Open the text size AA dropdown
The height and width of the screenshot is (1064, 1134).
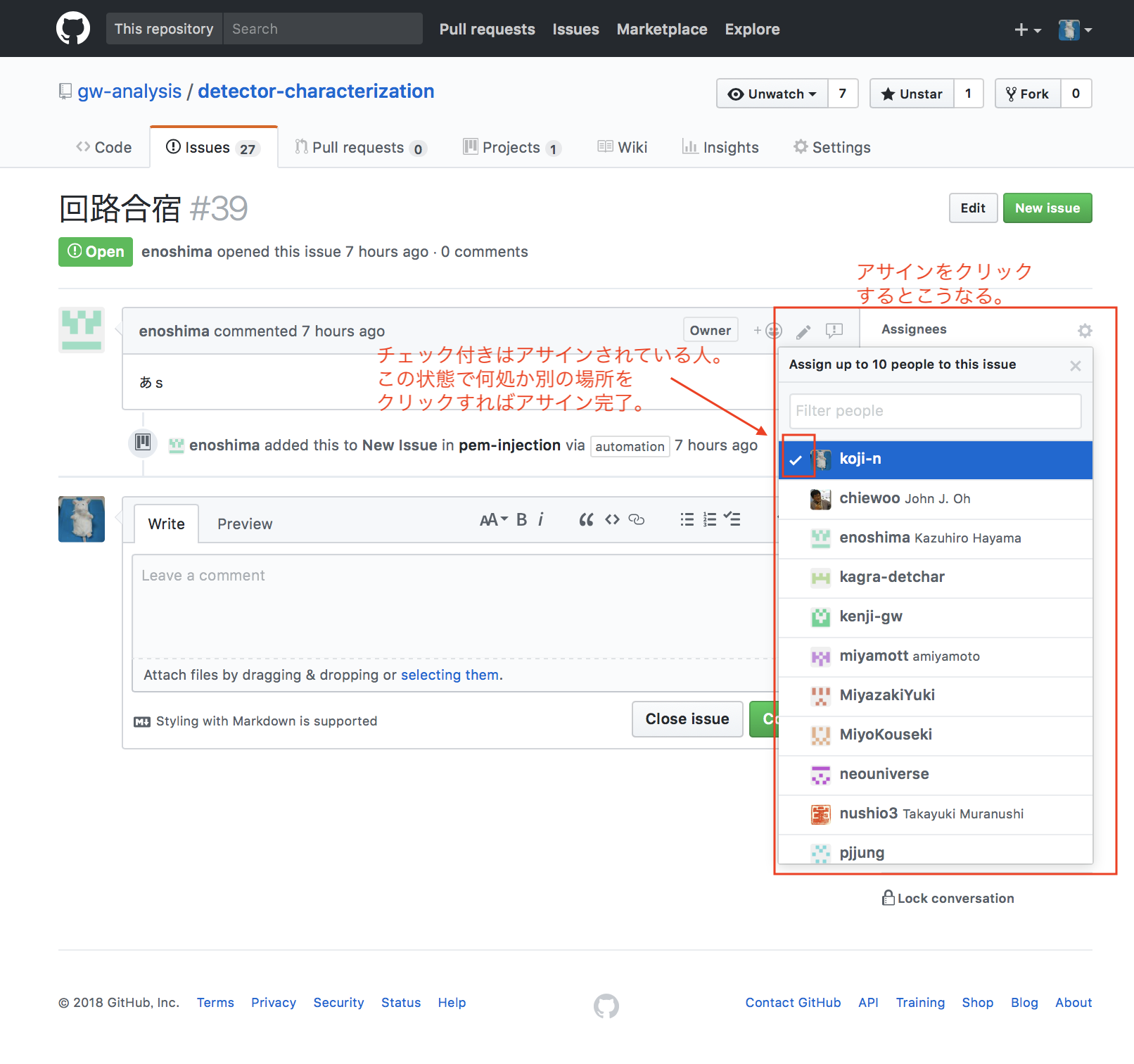493,520
